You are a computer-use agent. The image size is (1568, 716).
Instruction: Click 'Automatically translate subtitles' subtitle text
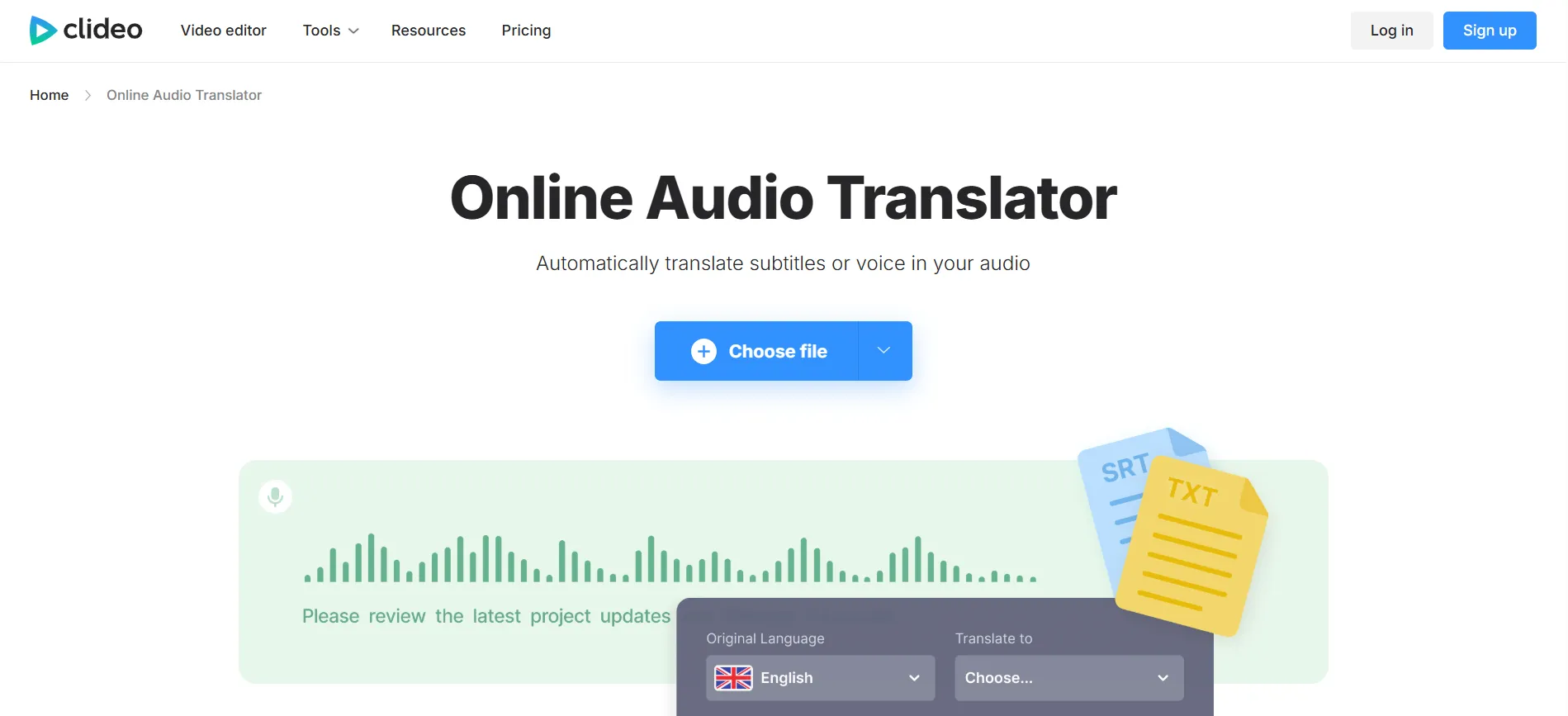click(784, 263)
